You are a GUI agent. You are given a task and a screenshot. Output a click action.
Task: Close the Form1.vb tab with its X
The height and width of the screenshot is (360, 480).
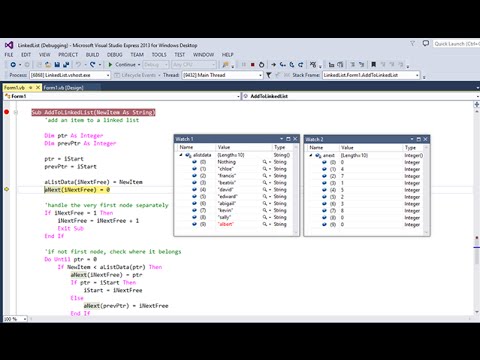tap(38, 87)
